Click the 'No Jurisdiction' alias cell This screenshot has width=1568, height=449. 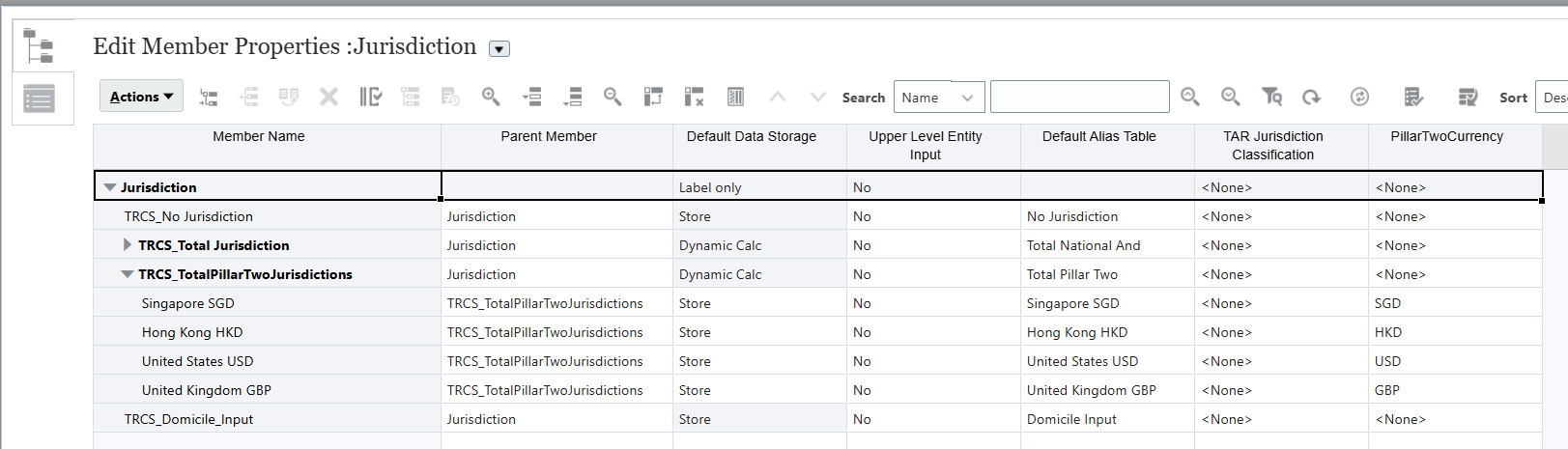[1107, 216]
